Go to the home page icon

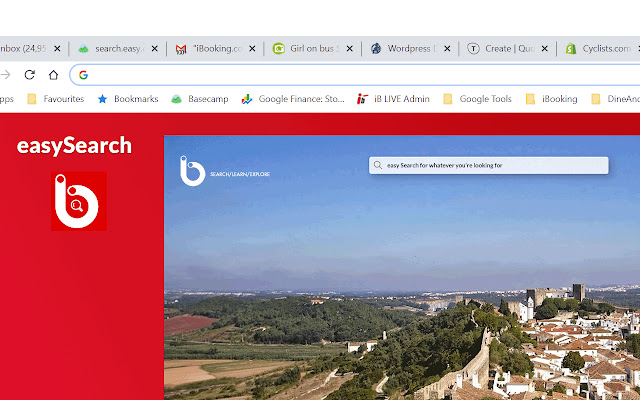[x=53, y=75]
